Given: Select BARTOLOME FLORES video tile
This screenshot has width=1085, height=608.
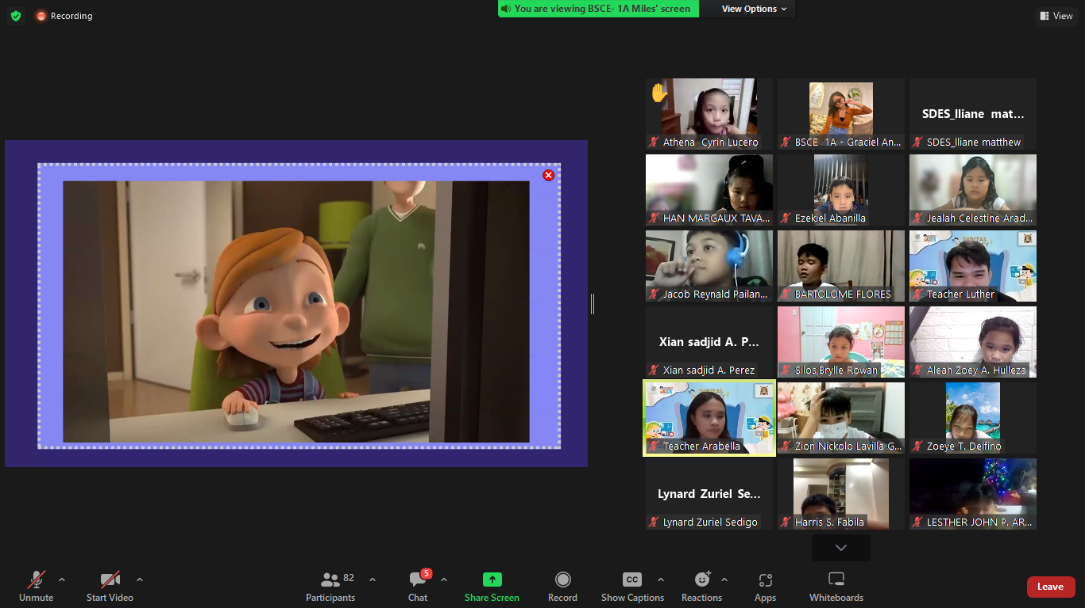Looking at the screenshot, I should (841, 266).
